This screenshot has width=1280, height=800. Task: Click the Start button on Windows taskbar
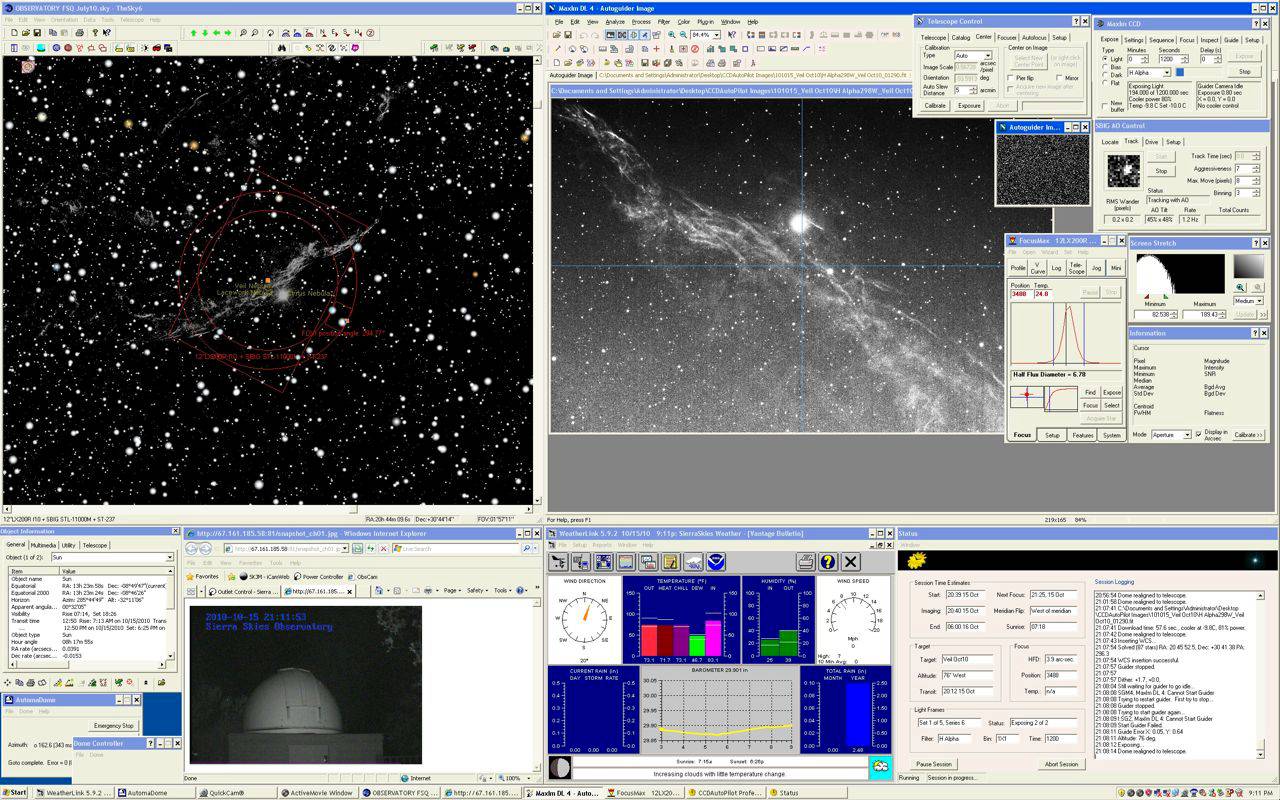pyautogui.click(x=15, y=793)
